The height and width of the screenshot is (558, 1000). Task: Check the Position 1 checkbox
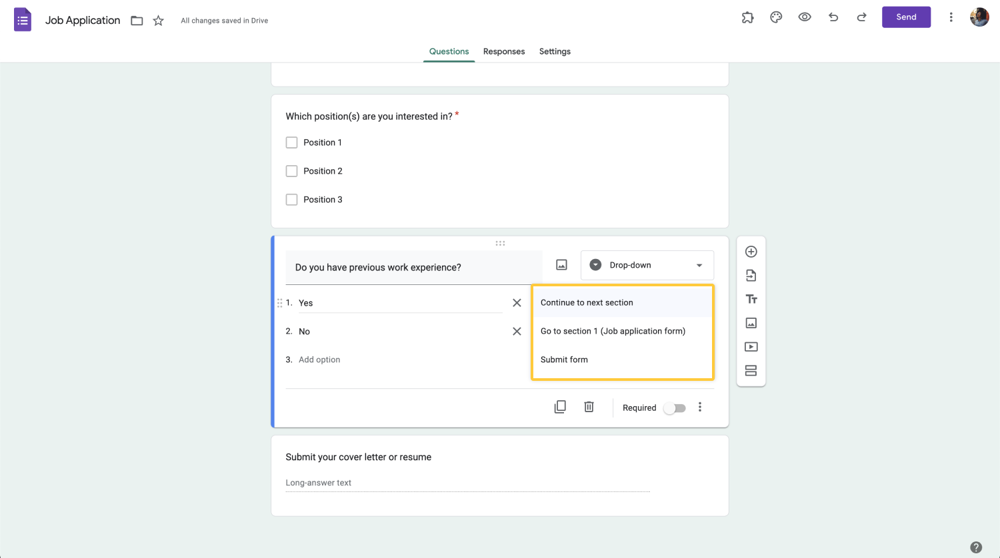click(x=292, y=143)
